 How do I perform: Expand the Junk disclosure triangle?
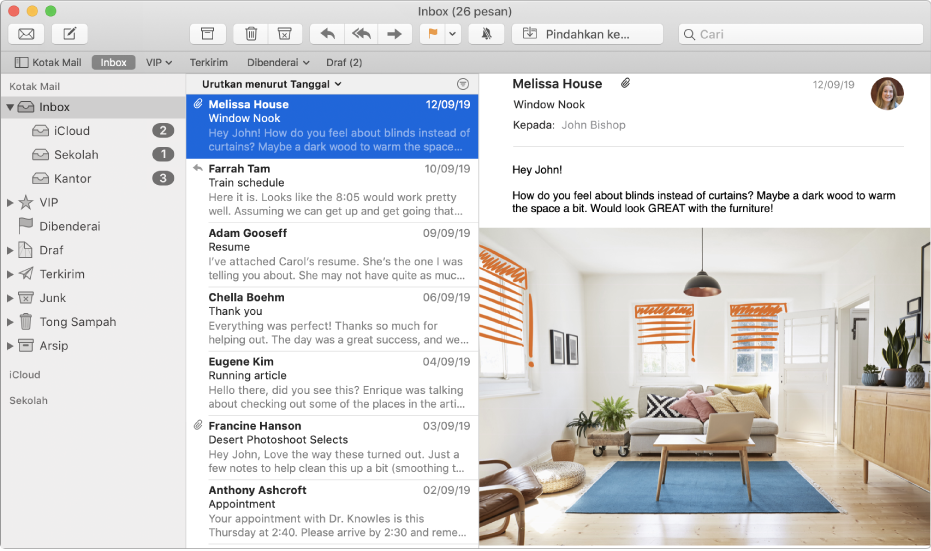(x=10, y=298)
